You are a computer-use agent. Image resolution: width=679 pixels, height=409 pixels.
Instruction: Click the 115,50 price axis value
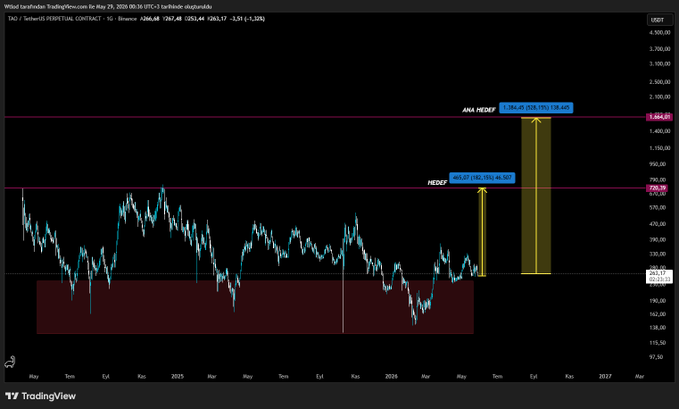click(657, 343)
